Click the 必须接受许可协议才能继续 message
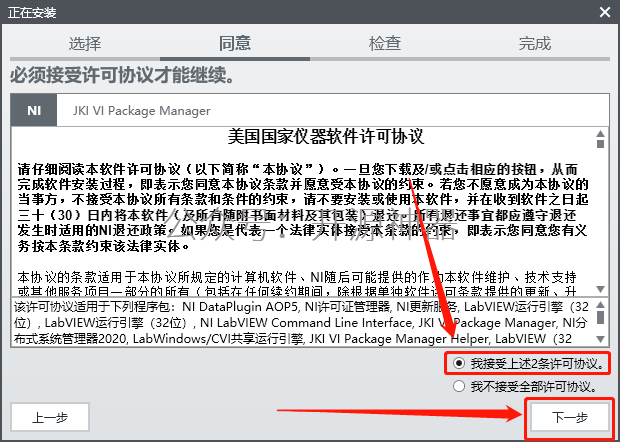This screenshot has width=620, height=442. click(122, 75)
